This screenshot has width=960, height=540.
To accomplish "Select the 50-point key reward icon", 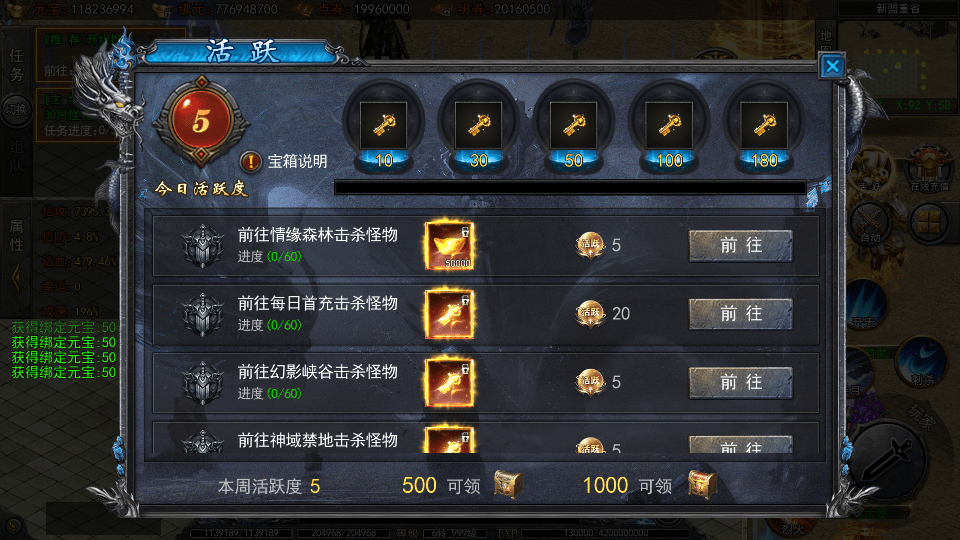I will (573, 126).
